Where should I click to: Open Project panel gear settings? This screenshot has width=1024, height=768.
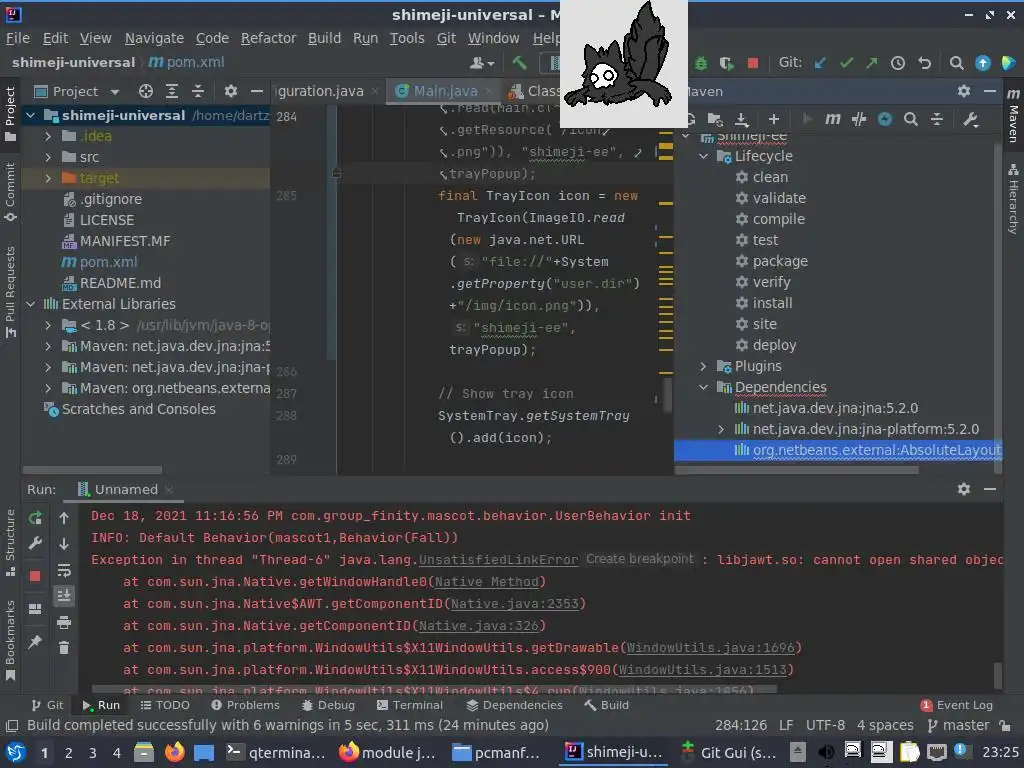(x=231, y=91)
